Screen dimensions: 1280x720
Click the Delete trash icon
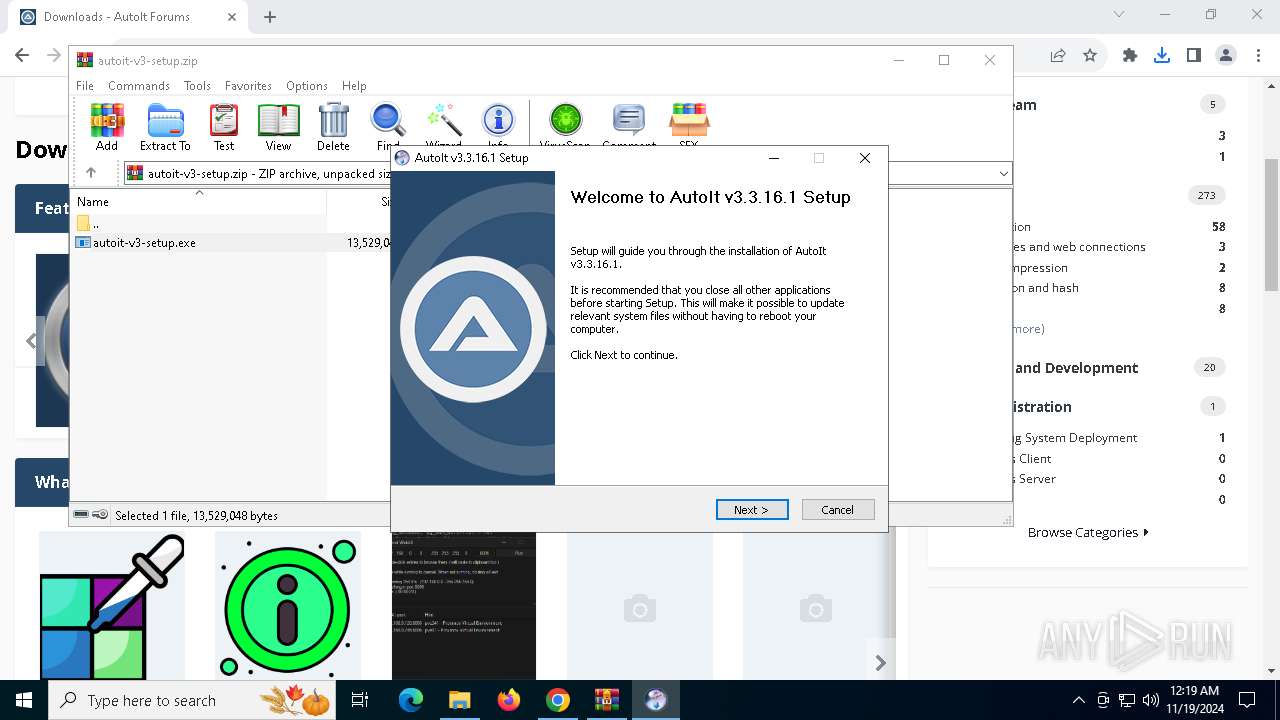(x=333, y=127)
